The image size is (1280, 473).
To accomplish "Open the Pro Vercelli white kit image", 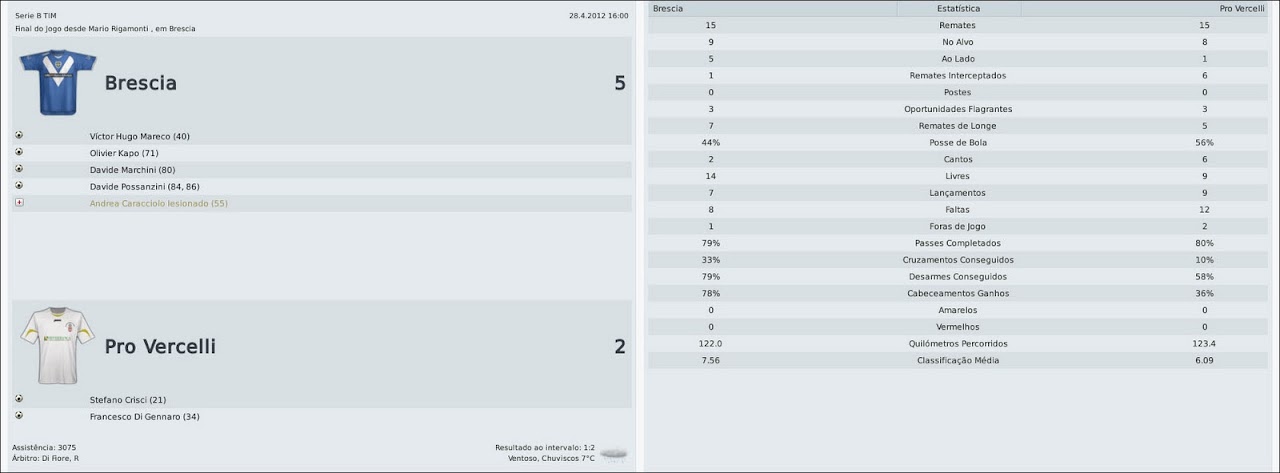I will click(57, 345).
